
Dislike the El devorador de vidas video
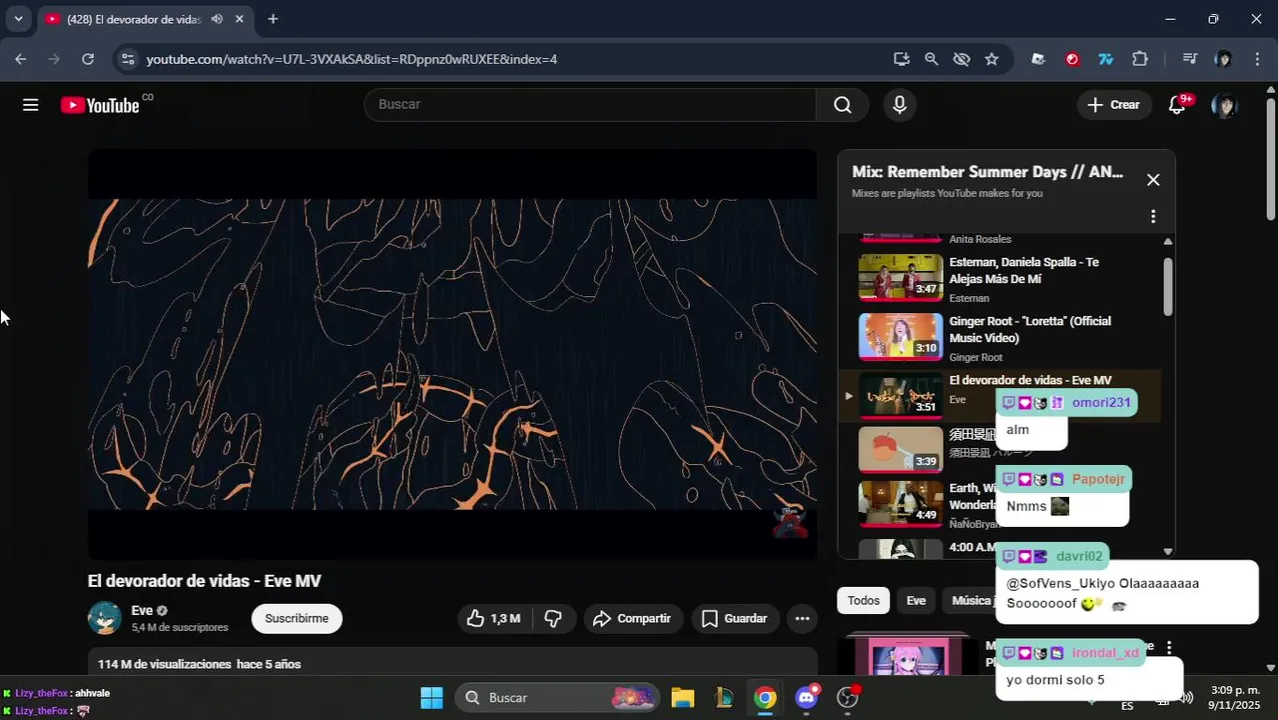click(553, 619)
